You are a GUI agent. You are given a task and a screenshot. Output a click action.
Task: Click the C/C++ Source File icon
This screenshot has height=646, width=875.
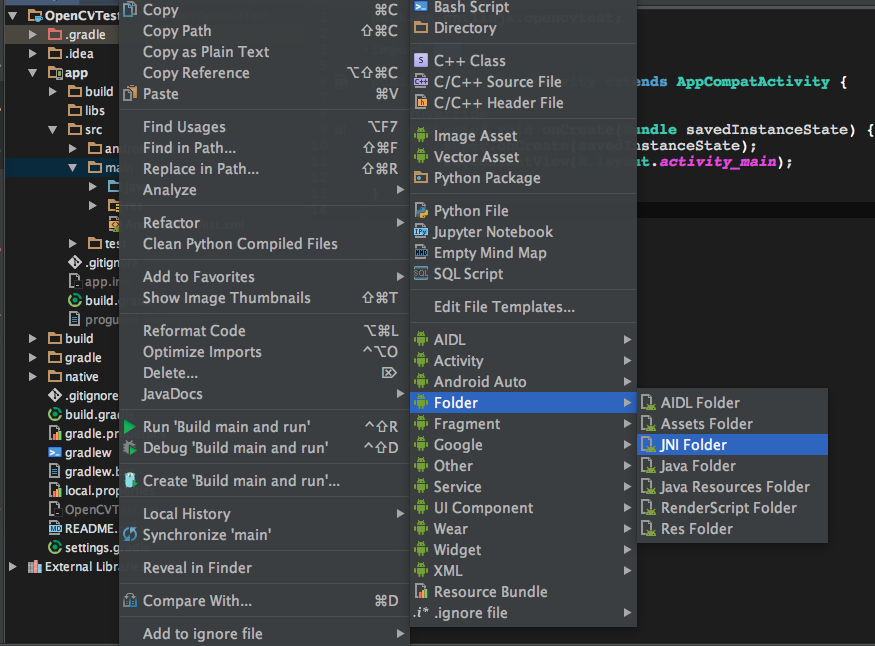(x=421, y=81)
